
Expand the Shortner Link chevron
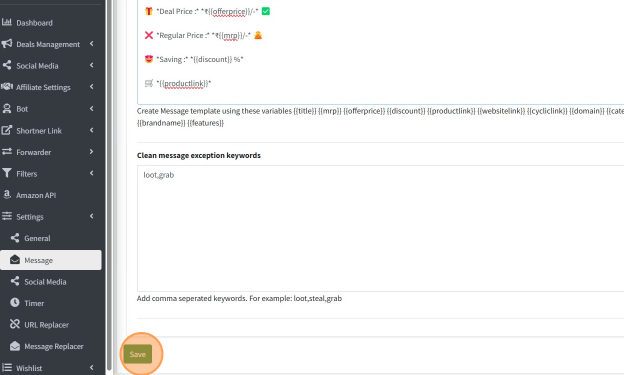point(92,130)
